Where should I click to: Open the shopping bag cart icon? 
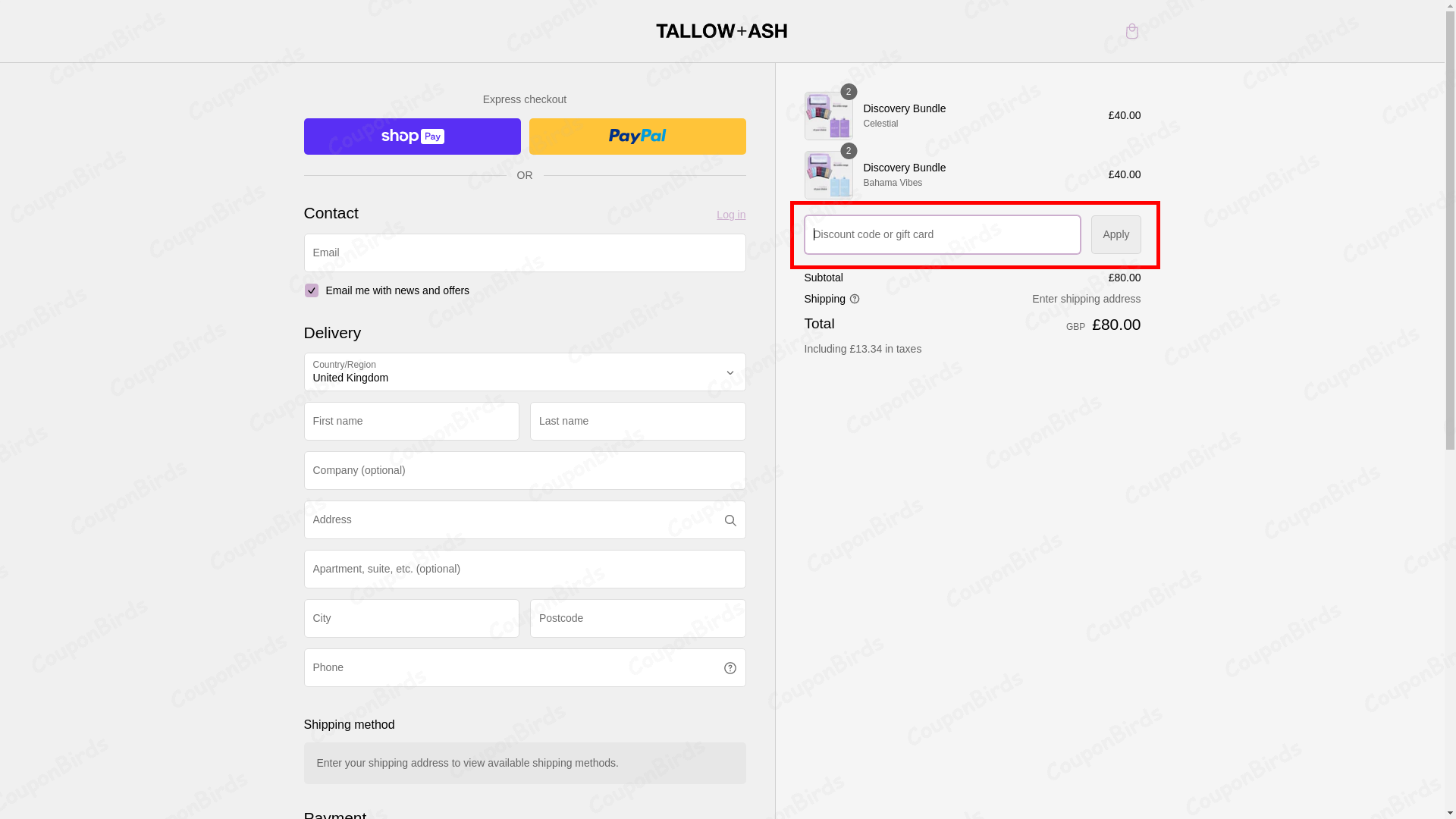(x=1131, y=31)
